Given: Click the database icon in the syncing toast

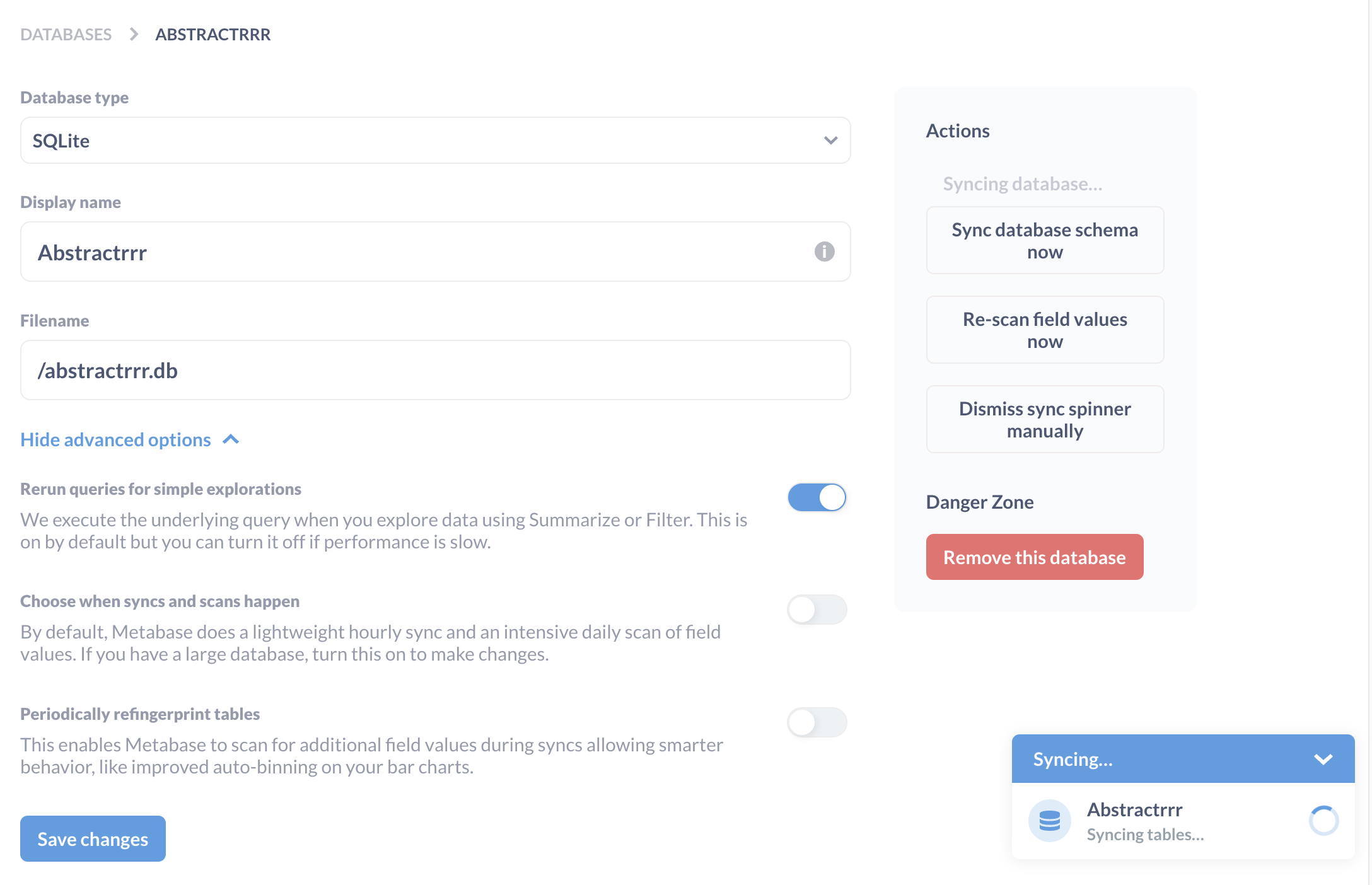Looking at the screenshot, I should pyautogui.click(x=1049, y=821).
